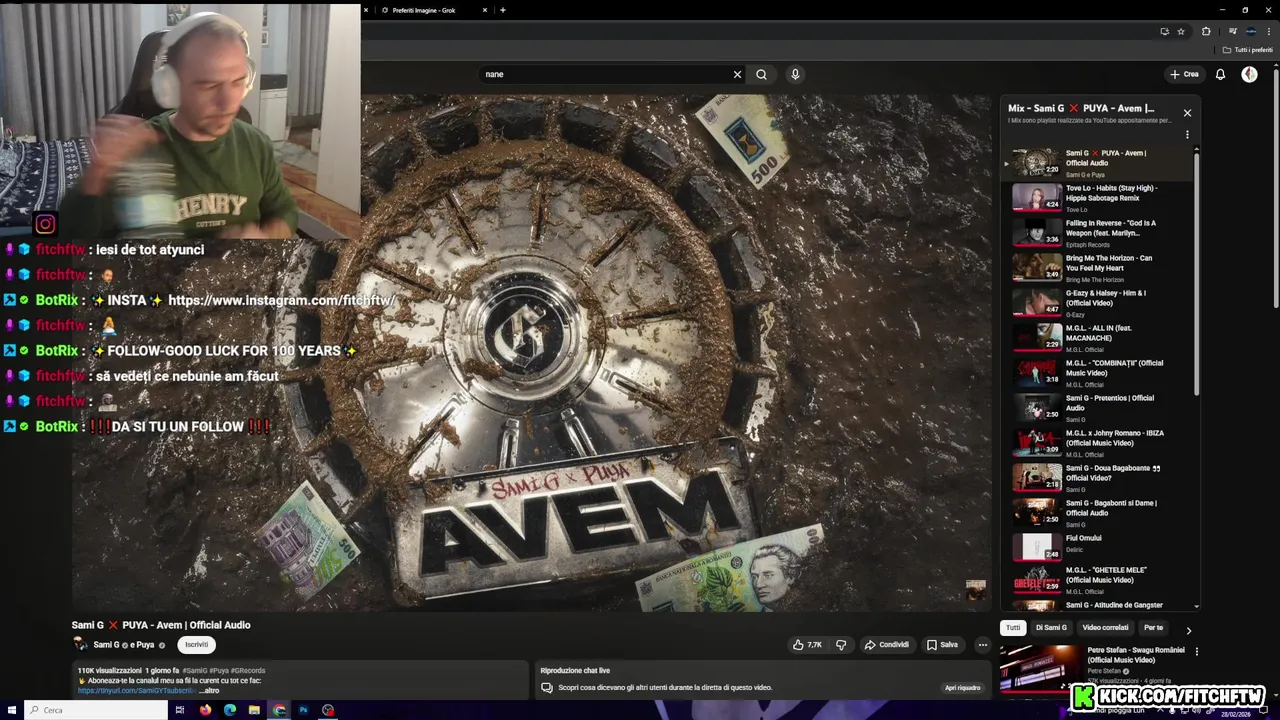The image size is (1280, 720).
Task: Show more filter chips with arrow
Action: pos(1188,630)
